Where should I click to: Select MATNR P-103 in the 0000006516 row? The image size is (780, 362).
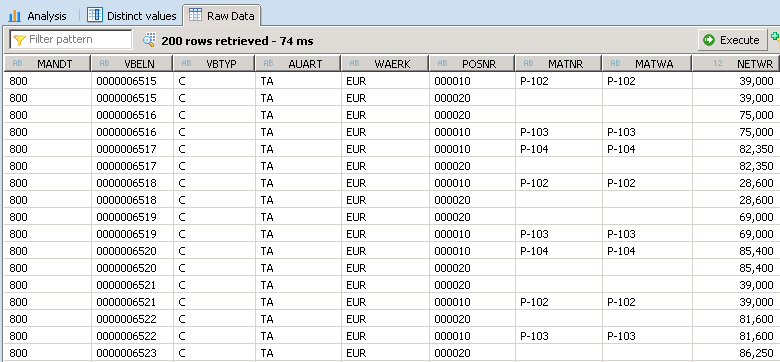click(x=559, y=132)
